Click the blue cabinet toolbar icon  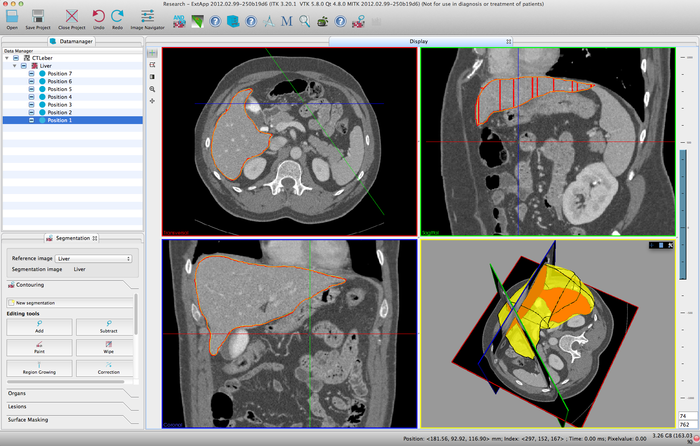[233, 21]
